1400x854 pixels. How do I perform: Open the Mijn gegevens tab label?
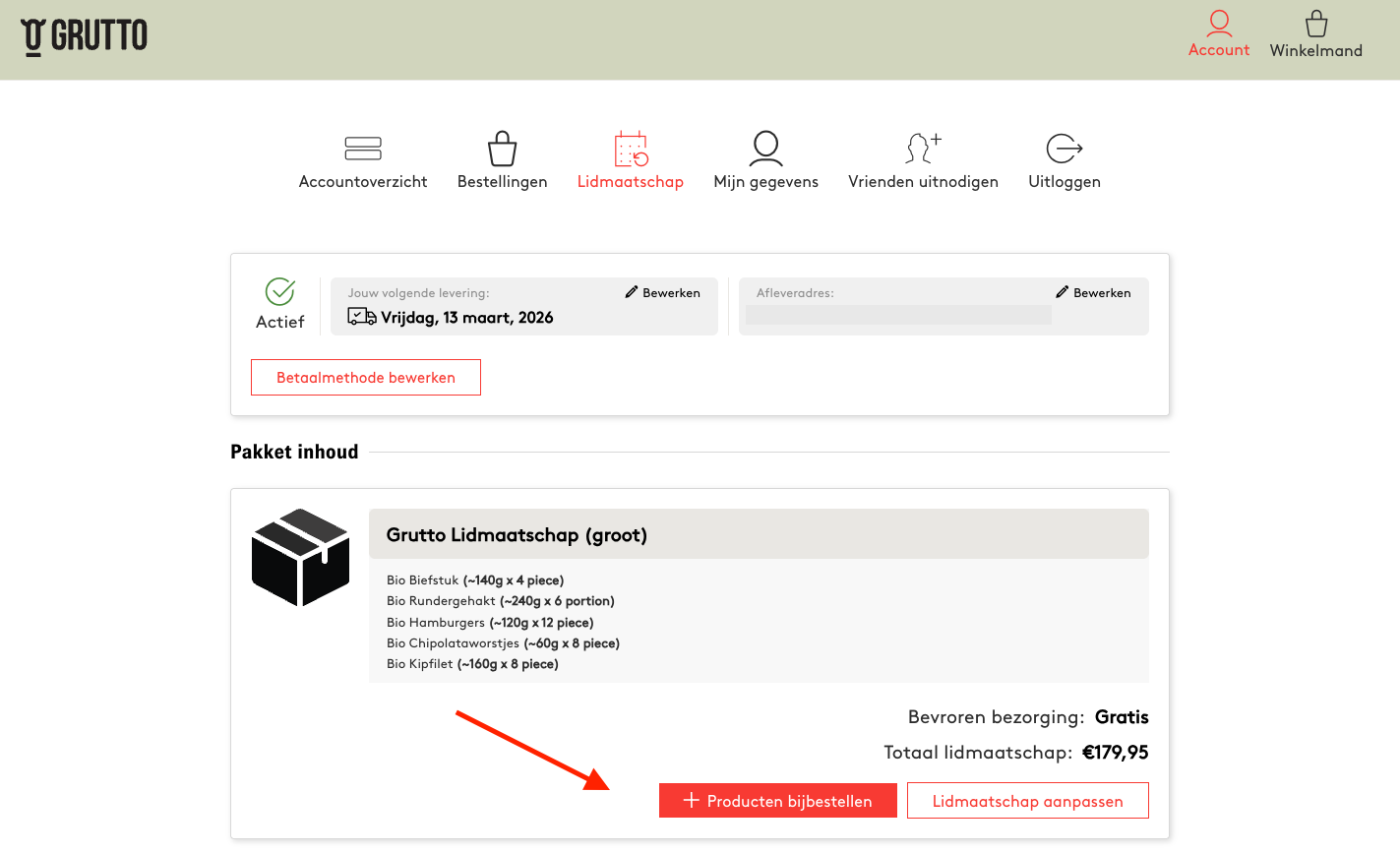point(765,182)
